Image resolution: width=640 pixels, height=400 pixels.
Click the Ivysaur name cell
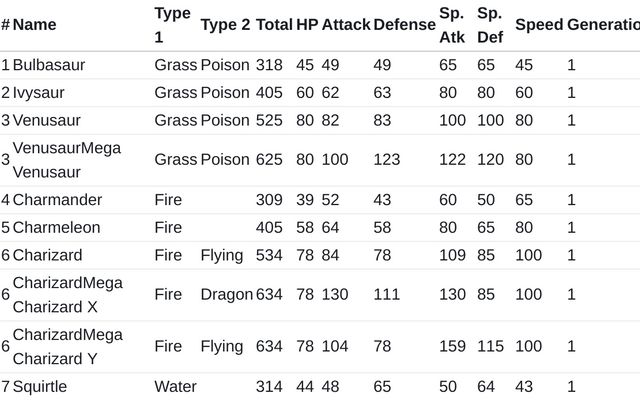pos(43,93)
